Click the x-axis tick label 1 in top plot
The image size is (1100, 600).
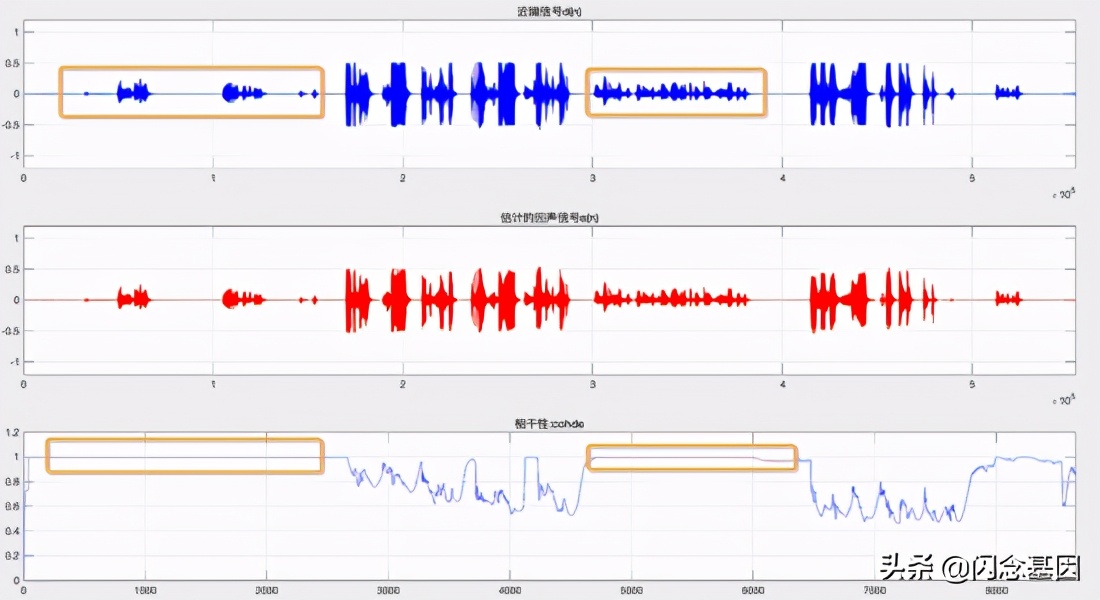click(213, 178)
